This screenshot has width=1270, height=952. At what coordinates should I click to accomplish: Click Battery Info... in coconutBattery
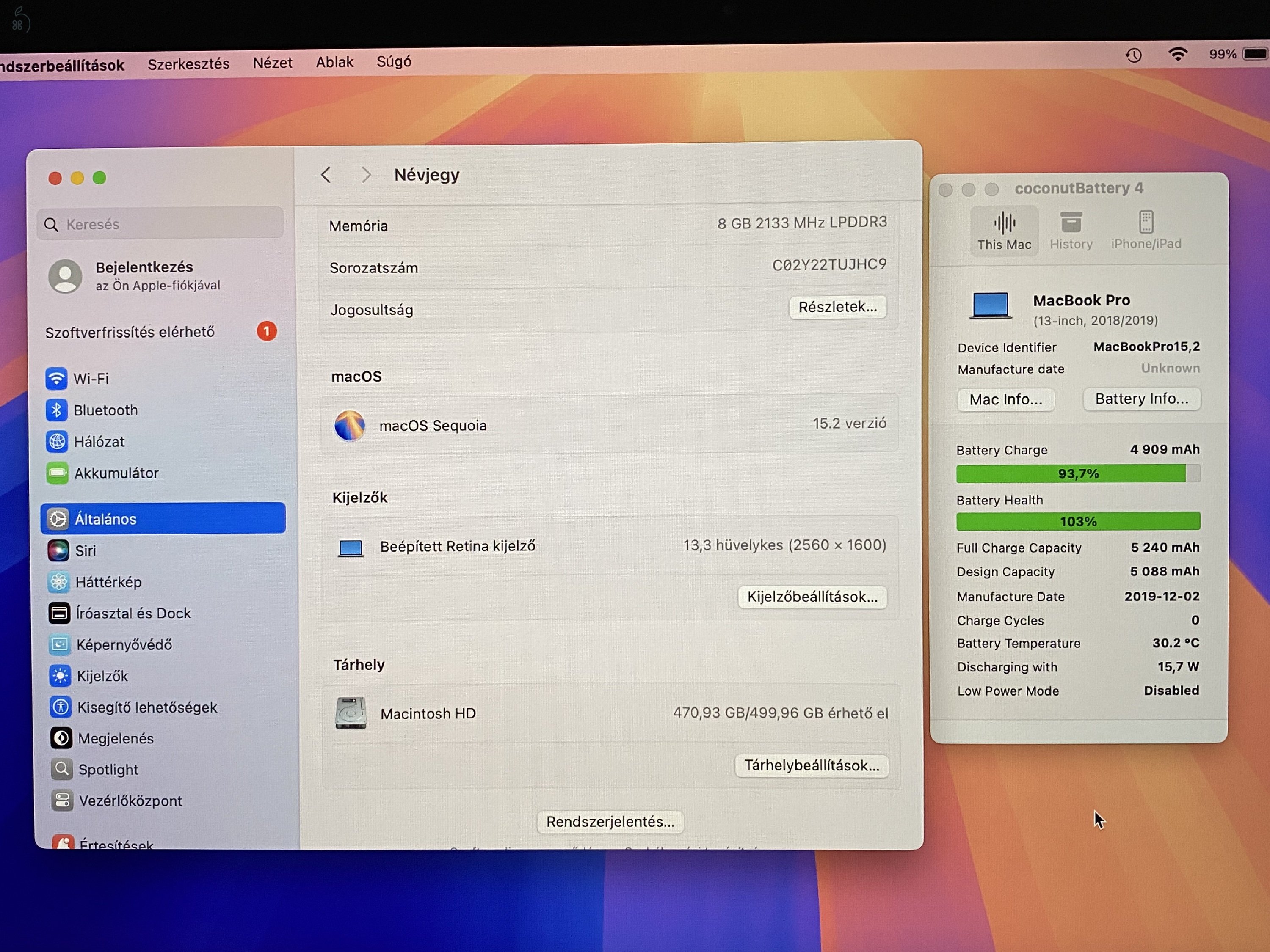click(1142, 399)
